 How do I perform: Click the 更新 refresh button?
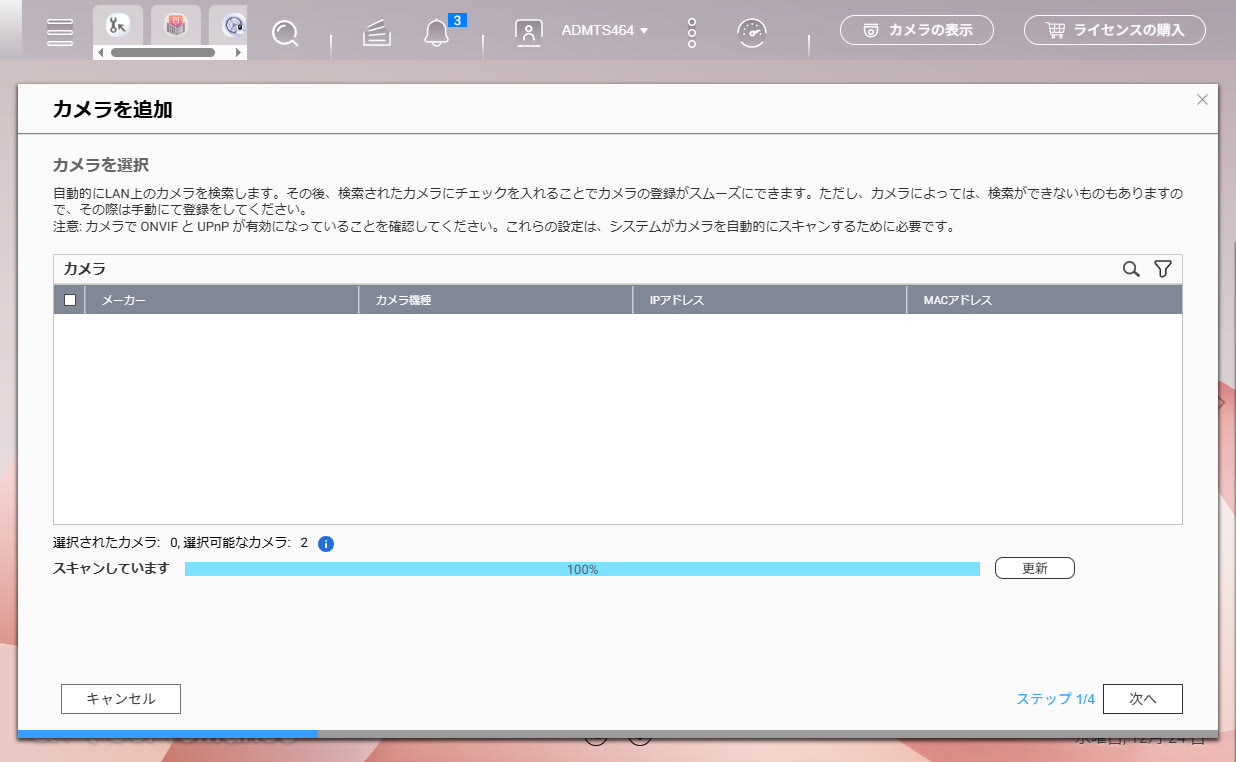1034,568
